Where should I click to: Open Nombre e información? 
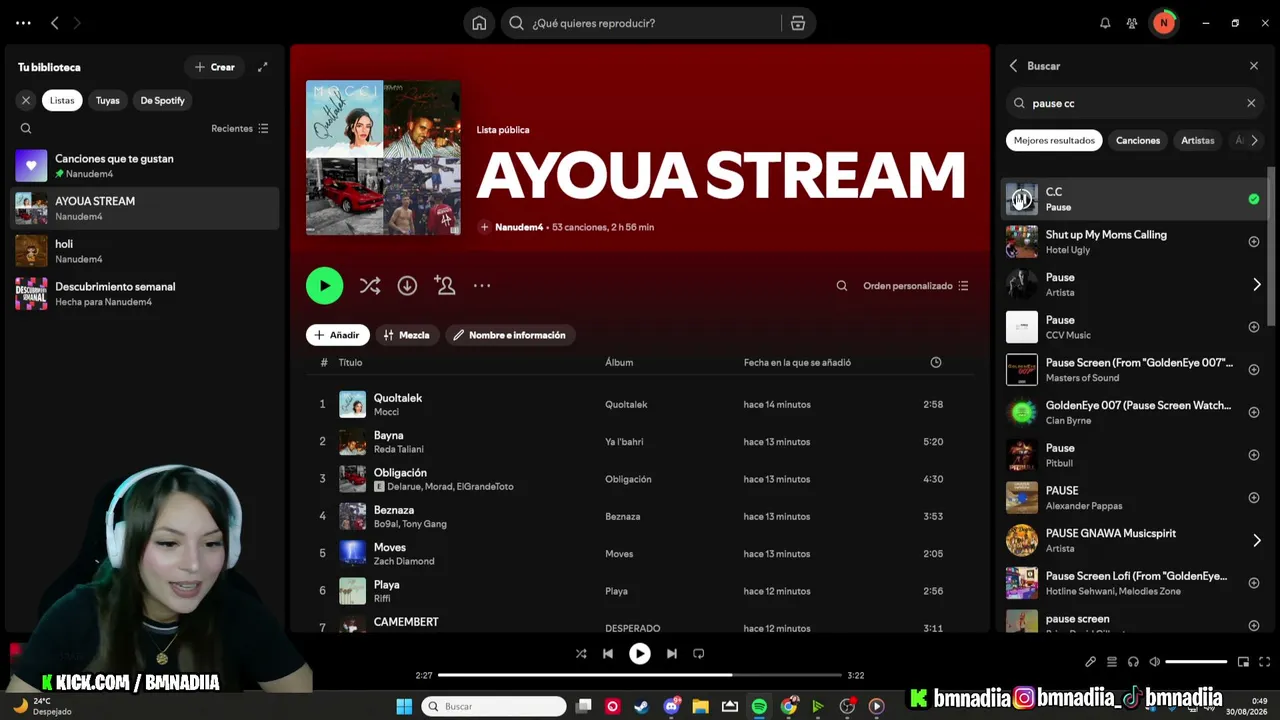coord(510,335)
